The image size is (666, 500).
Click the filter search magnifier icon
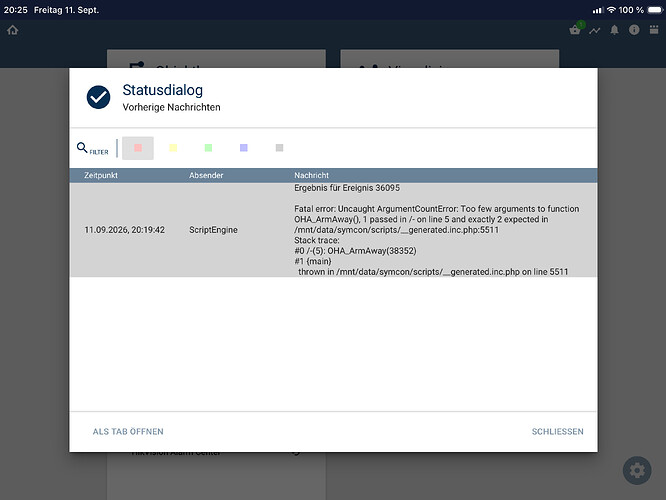point(82,147)
